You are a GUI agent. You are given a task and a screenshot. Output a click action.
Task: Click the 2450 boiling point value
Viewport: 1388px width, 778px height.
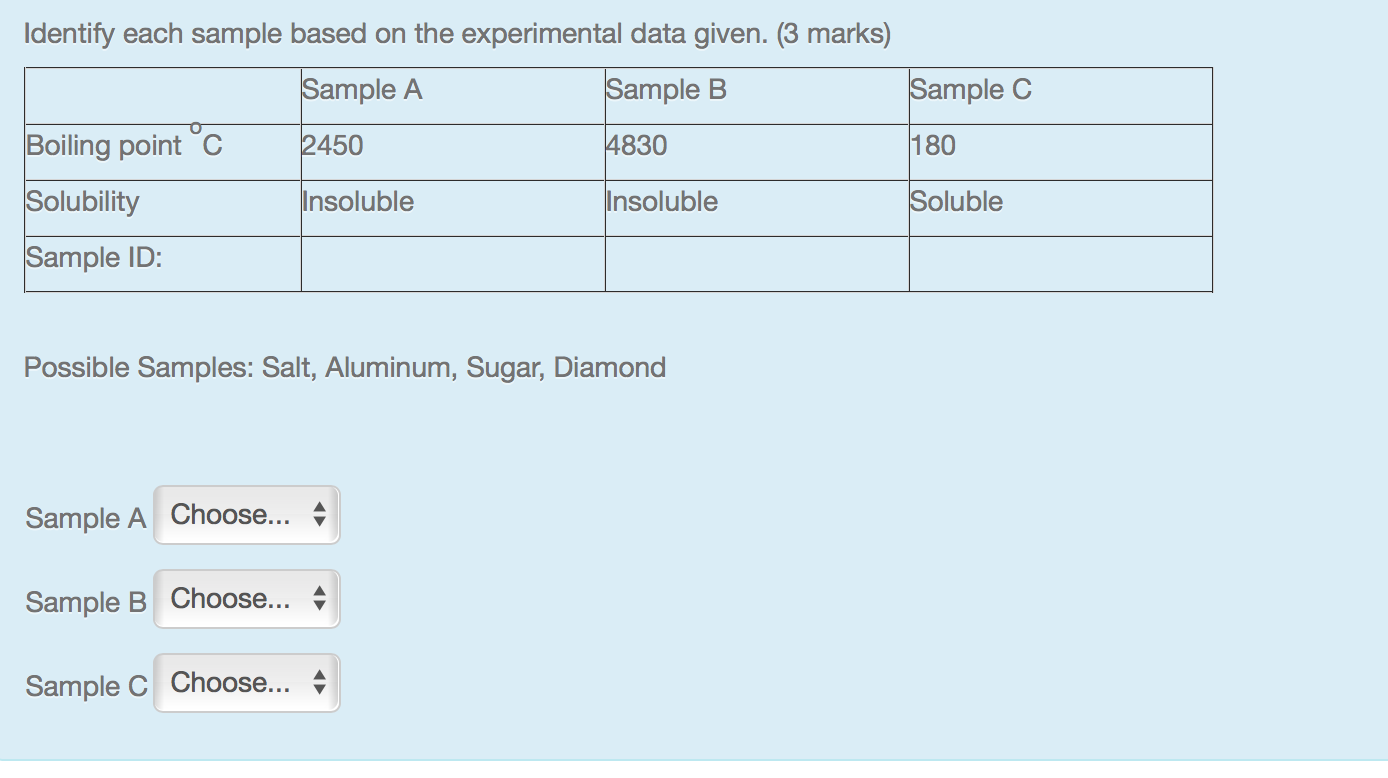(x=333, y=146)
